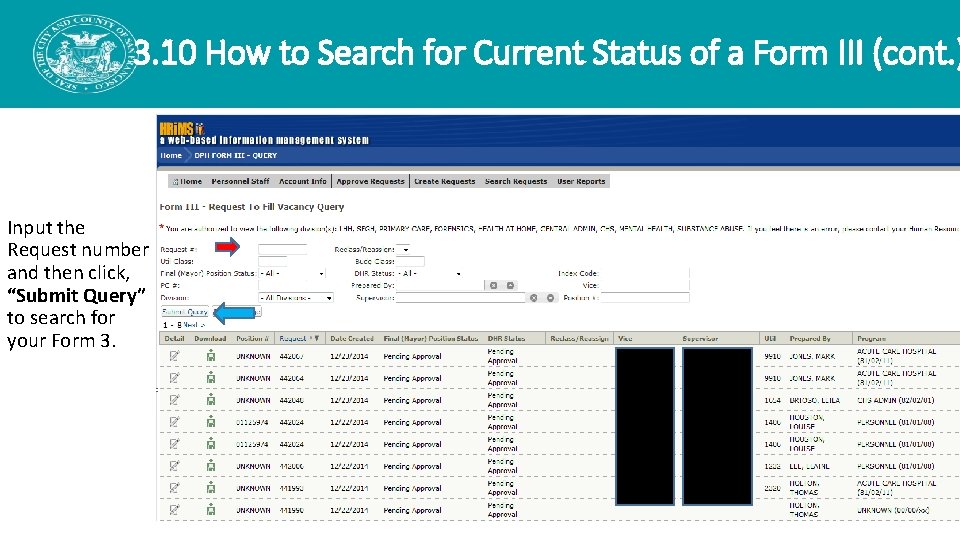
Task: Download form for request 442064
Action: click(211, 378)
